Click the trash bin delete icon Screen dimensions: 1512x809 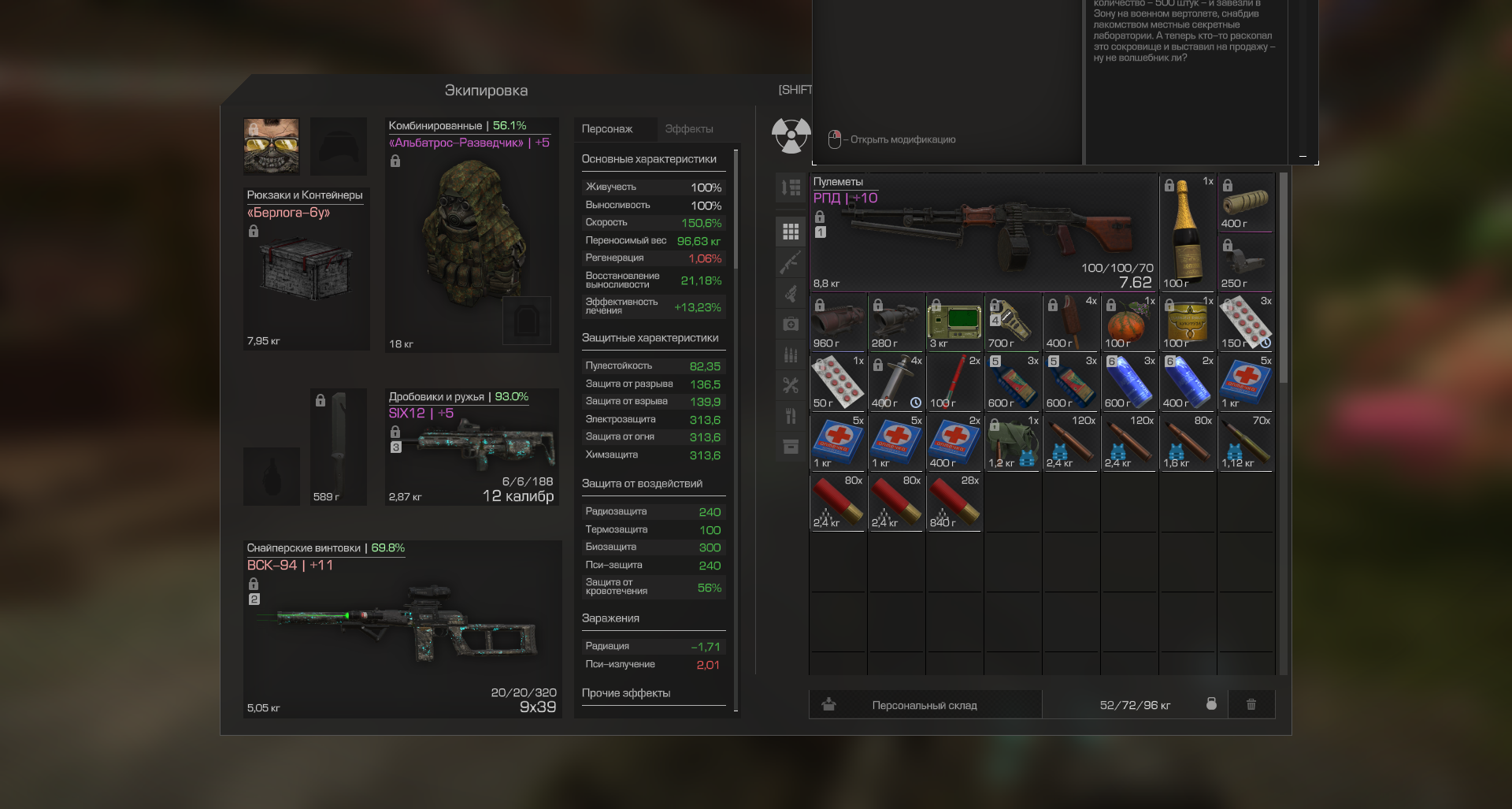(1251, 704)
